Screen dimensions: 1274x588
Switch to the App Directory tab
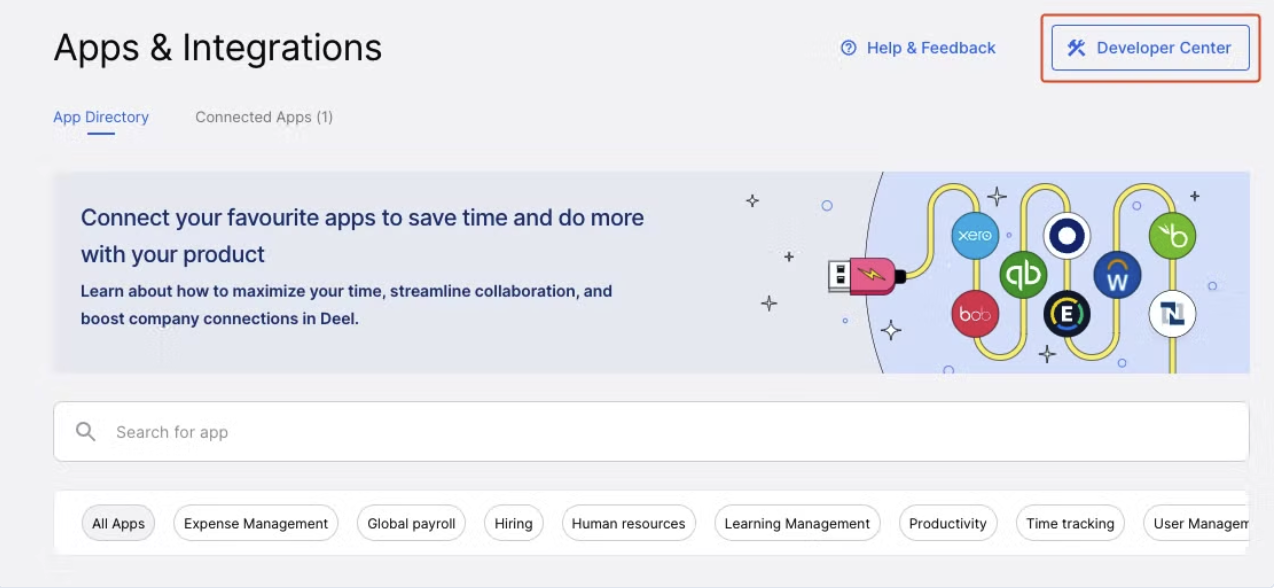101,117
